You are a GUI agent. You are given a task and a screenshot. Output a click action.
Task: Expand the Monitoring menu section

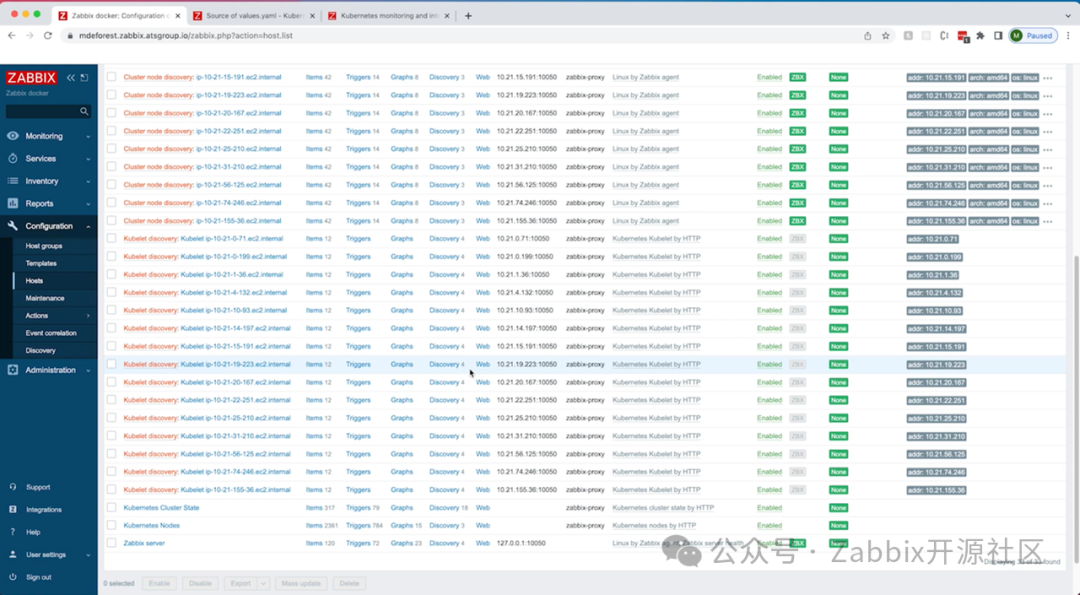click(x=88, y=136)
